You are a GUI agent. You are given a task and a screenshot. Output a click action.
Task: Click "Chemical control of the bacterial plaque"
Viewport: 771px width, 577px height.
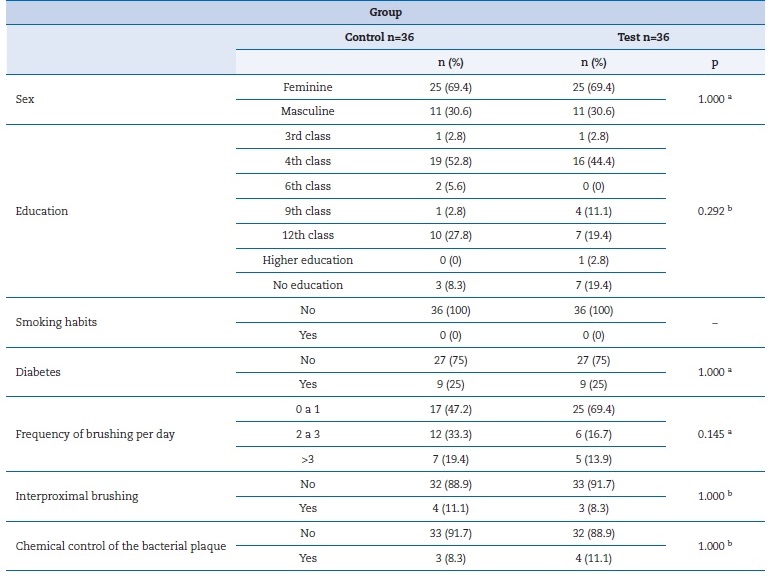(120, 546)
